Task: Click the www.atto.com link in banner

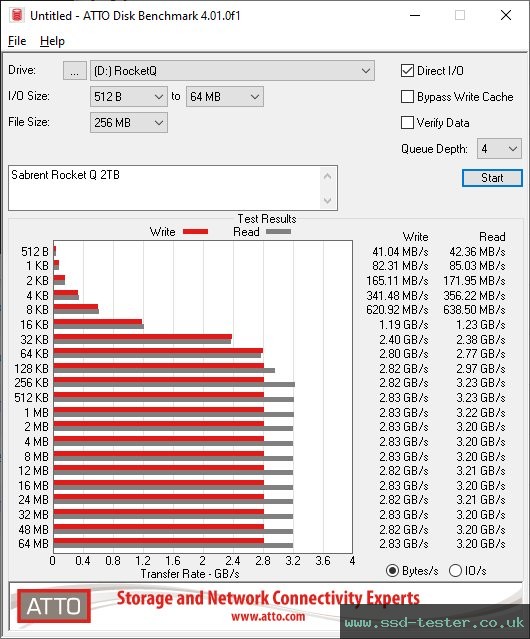Action: (x=268, y=616)
